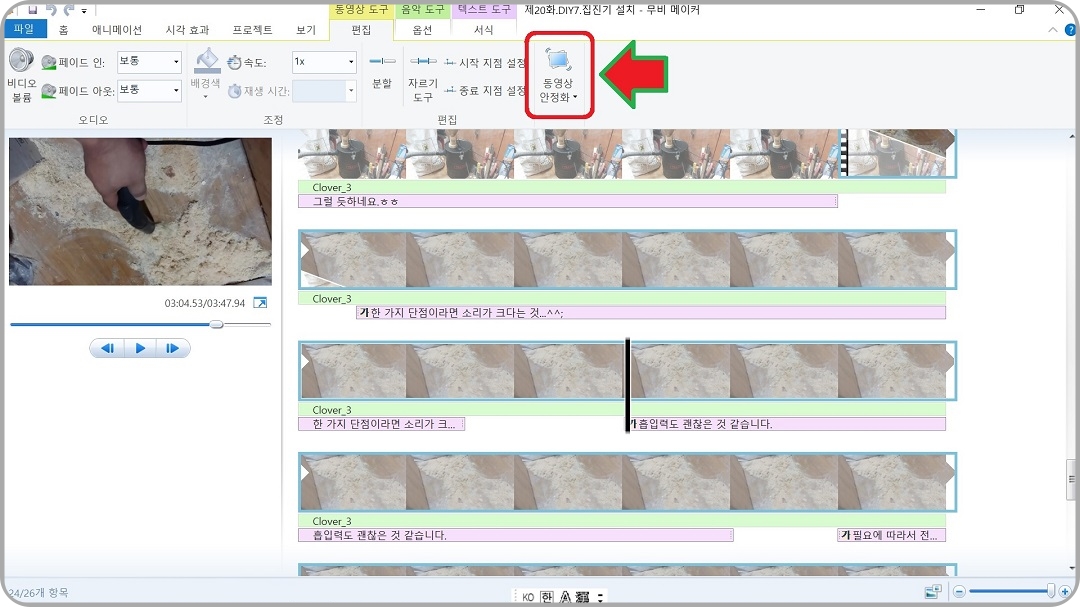
Task: Open quick access toolbar customize arrow
Action: (x=84, y=10)
